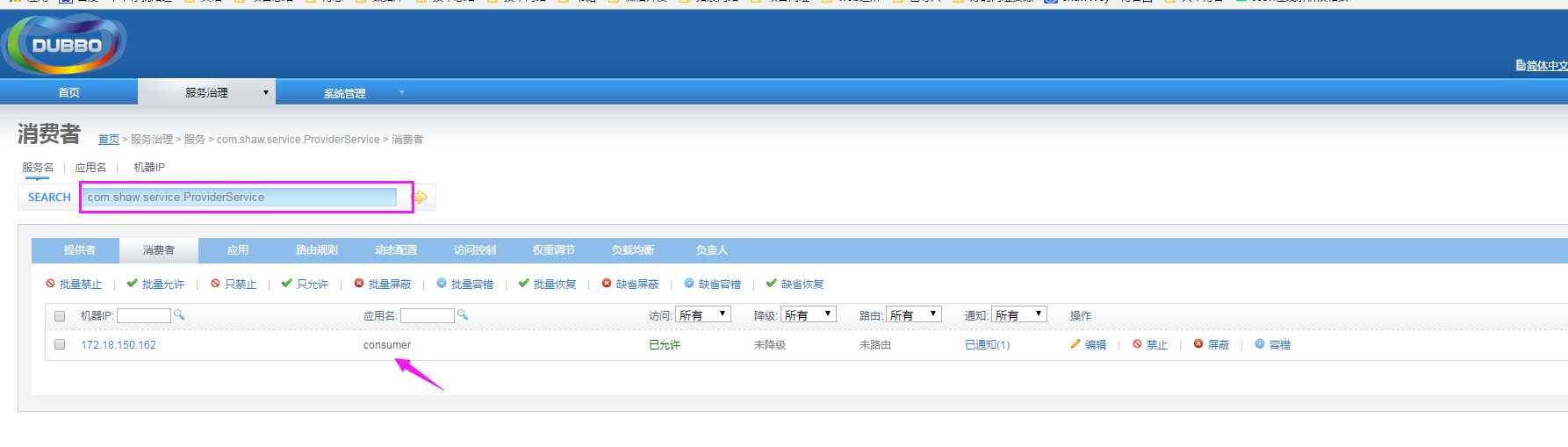Image resolution: width=1568 pixels, height=447 pixels.
Task: Open the 172.18.150.162 IP link
Action: [x=119, y=345]
